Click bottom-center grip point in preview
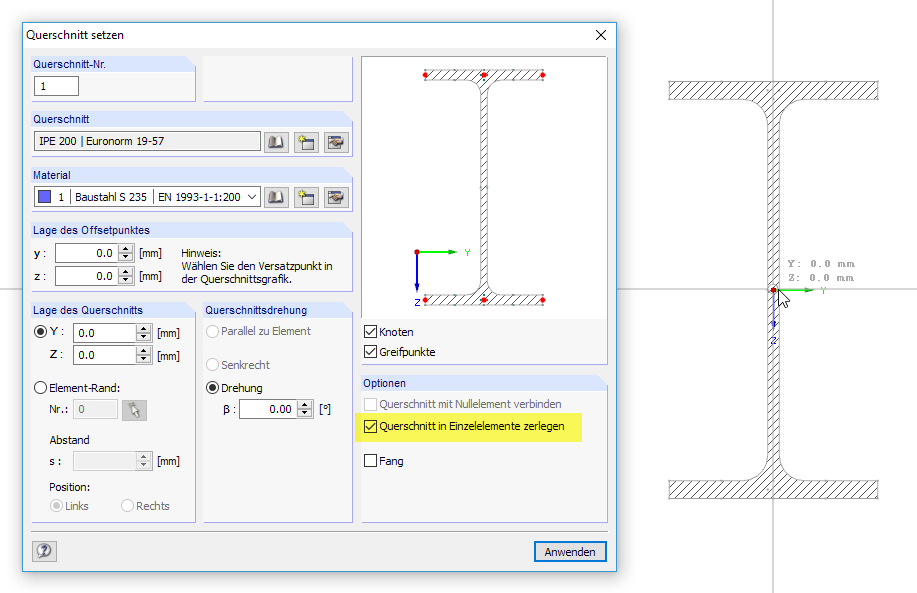The width and height of the screenshot is (917, 593). pyautogui.click(x=484, y=300)
